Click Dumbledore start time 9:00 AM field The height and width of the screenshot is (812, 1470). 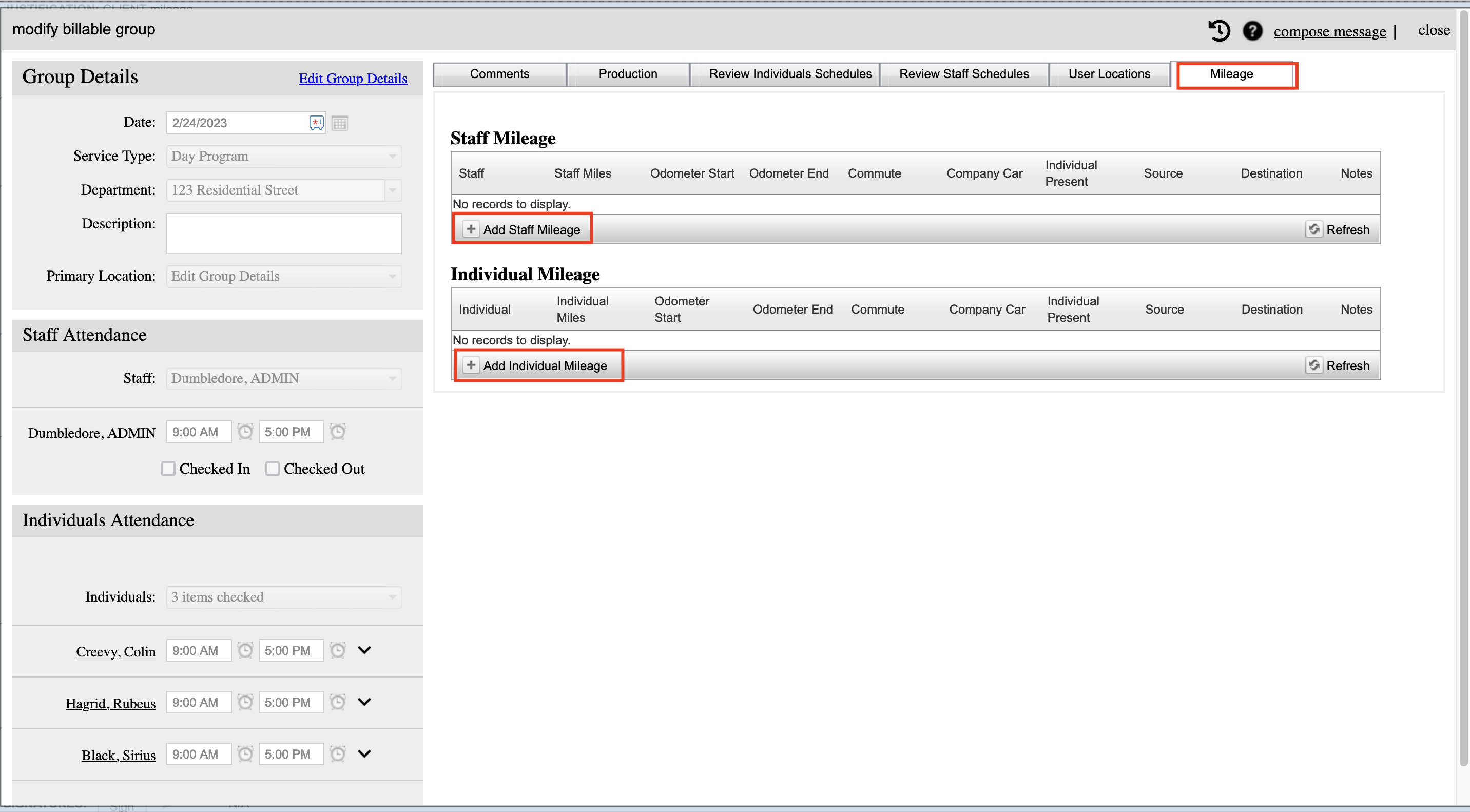tap(199, 432)
